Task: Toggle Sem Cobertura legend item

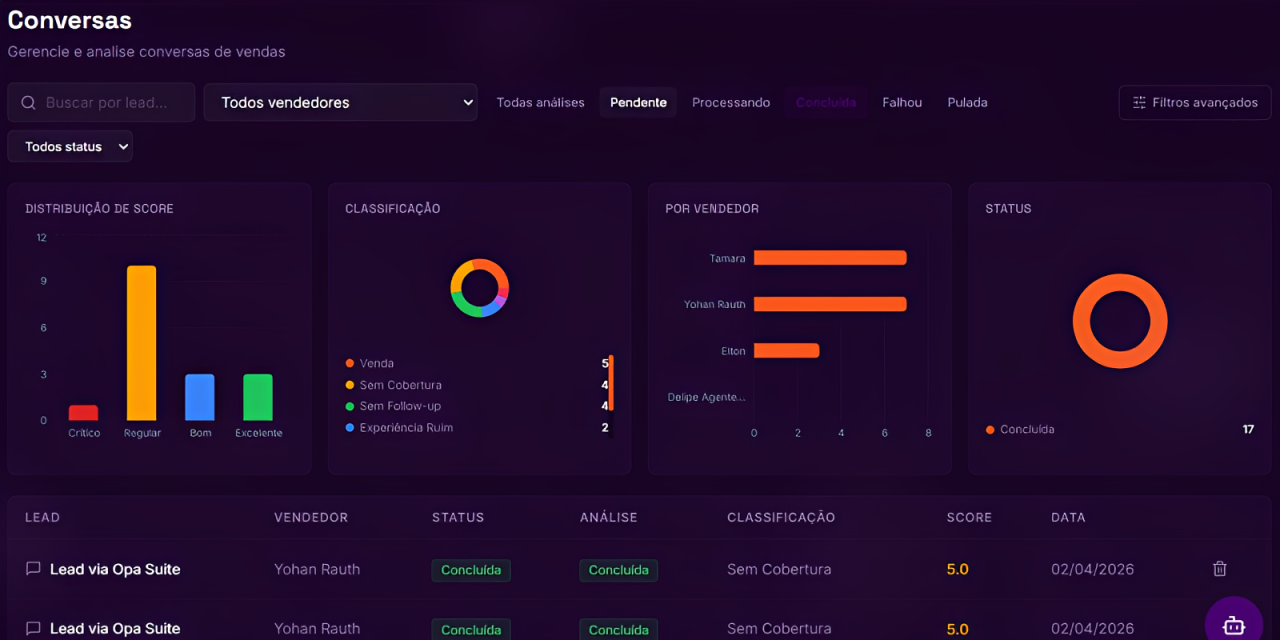Action: click(400, 385)
